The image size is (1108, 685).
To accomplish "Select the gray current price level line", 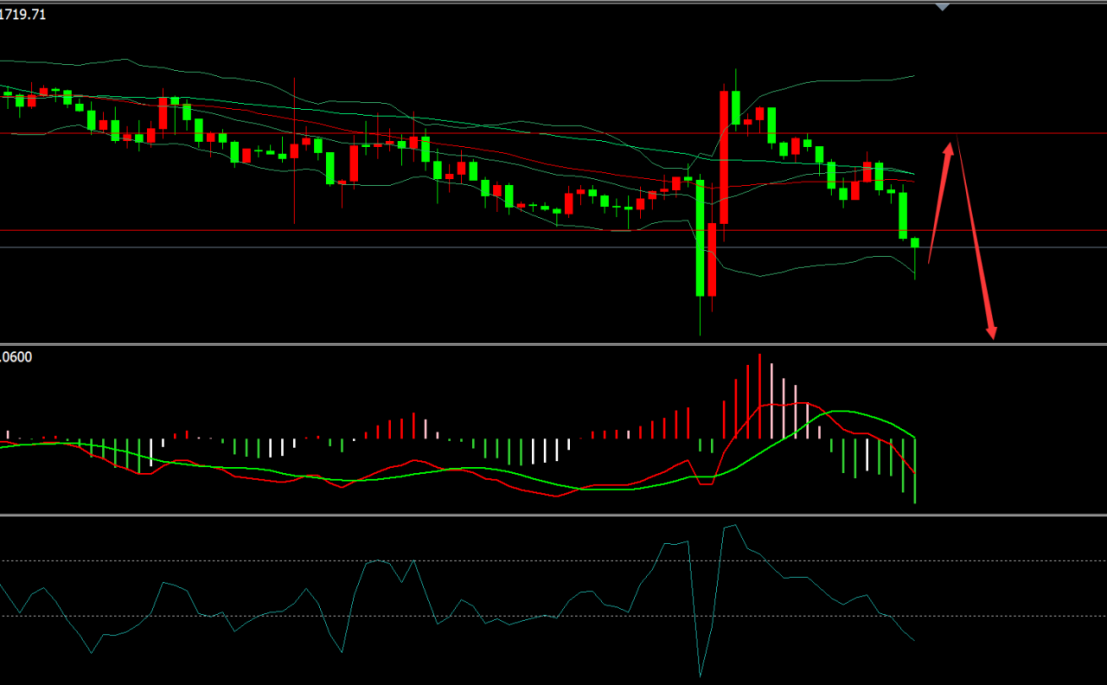I will (x=553, y=247).
